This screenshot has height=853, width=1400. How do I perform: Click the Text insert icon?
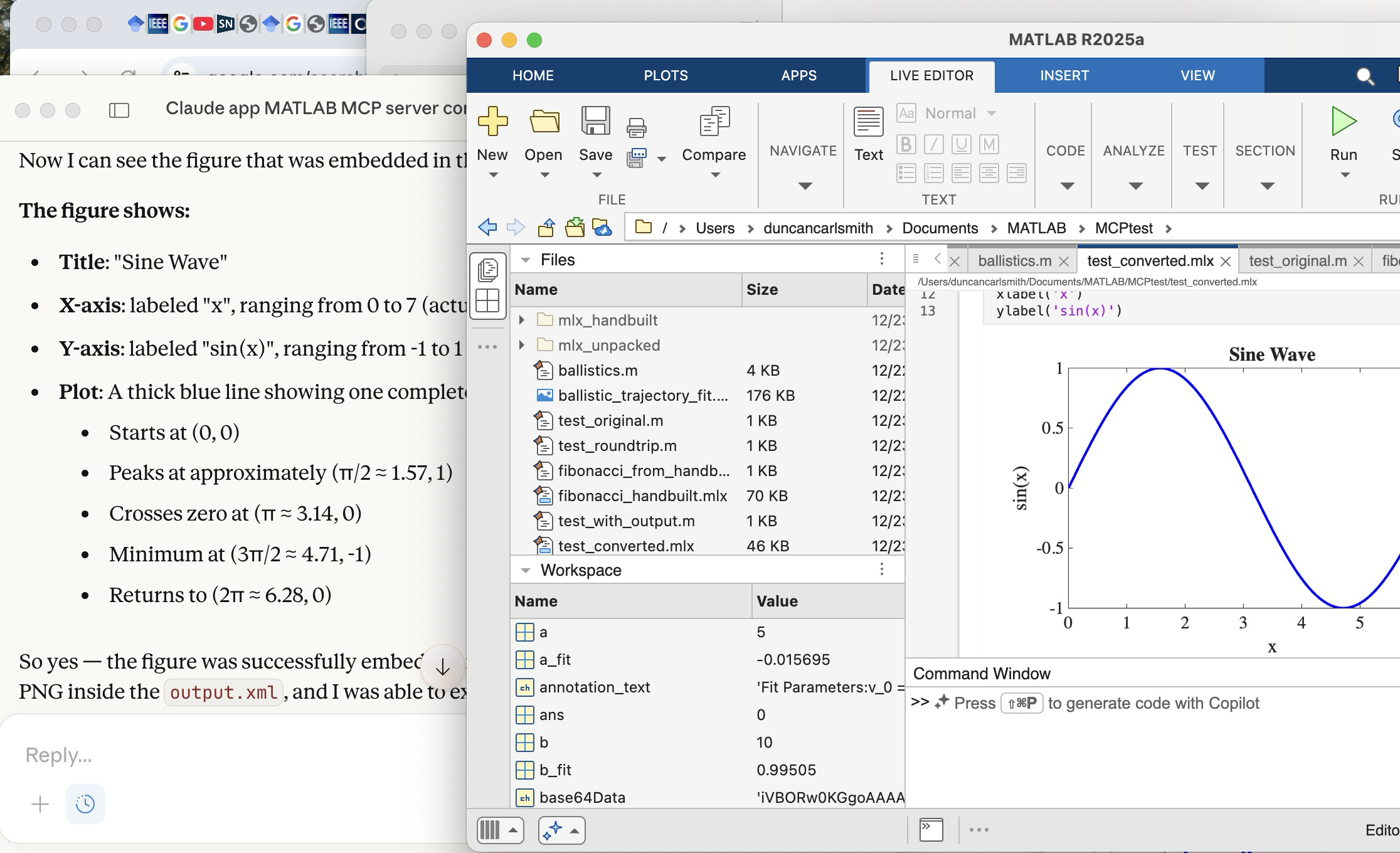point(868,122)
